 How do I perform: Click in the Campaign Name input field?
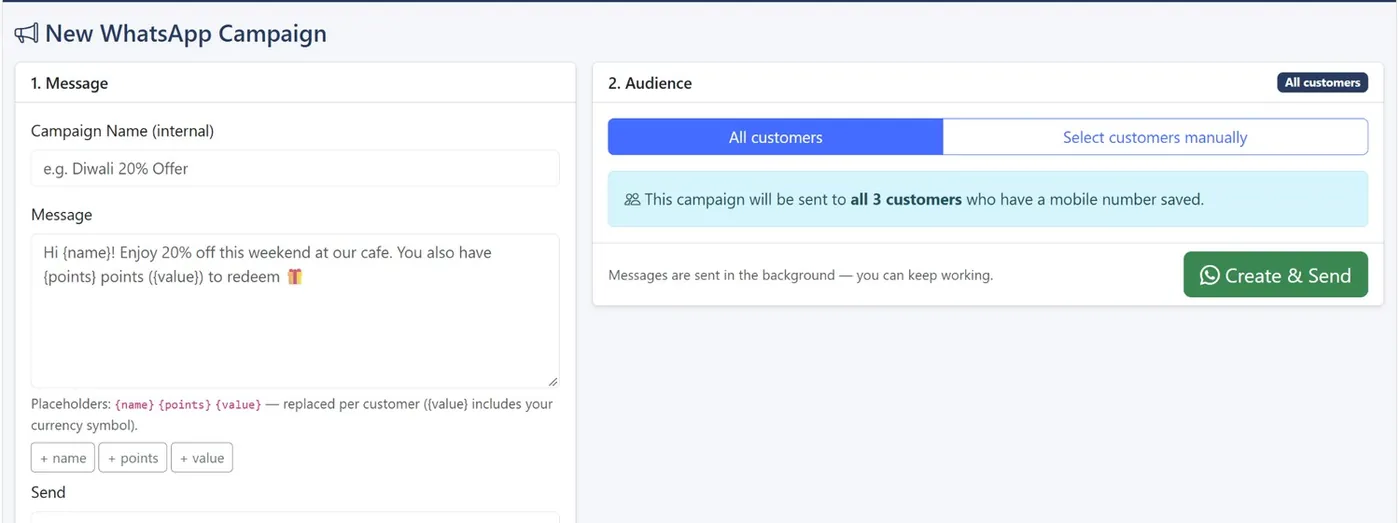pyautogui.click(x=295, y=168)
